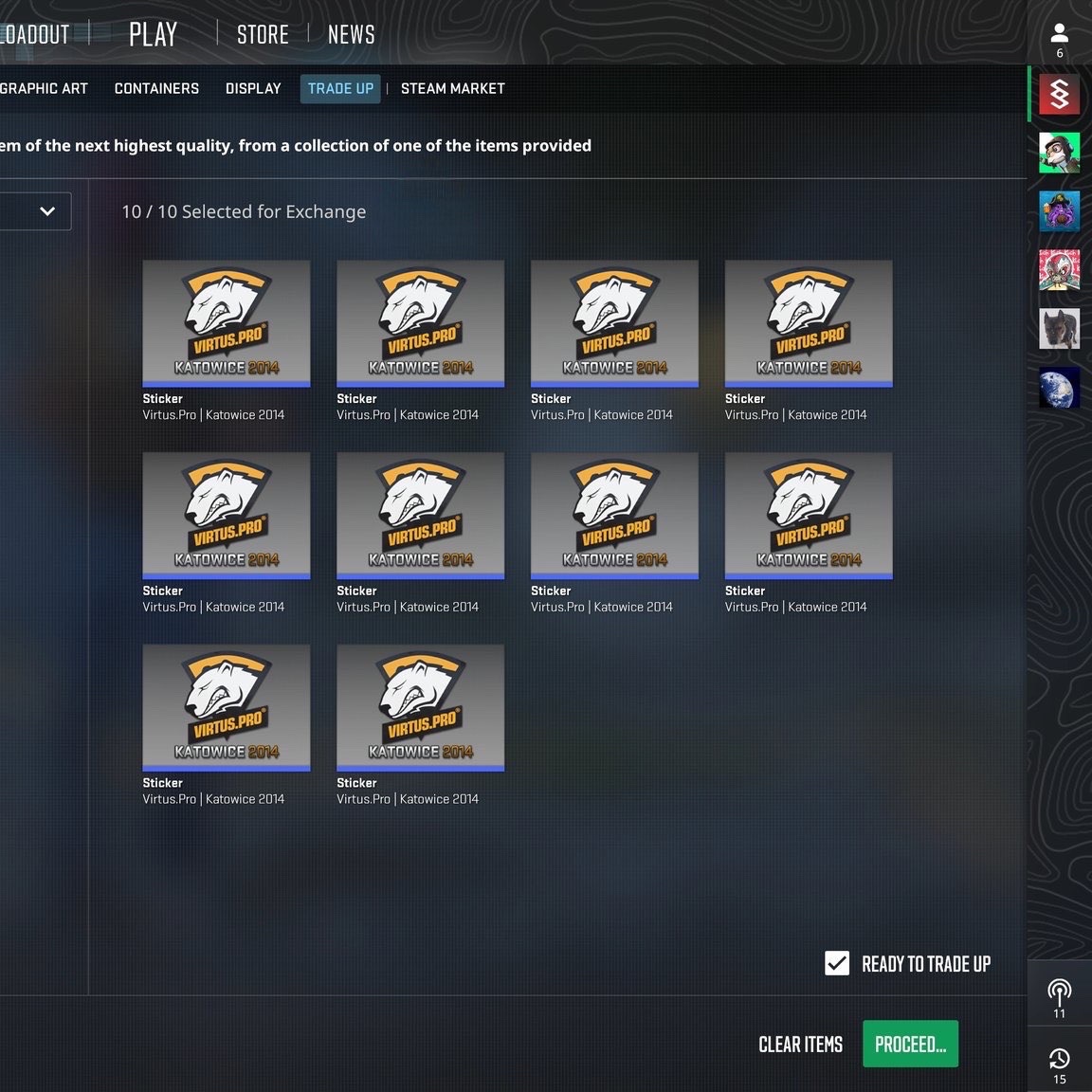The height and width of the screenshot is (1092, 1092).
Task: Select the red S-logo avatar in sidebar
Action: (1059, 94)
